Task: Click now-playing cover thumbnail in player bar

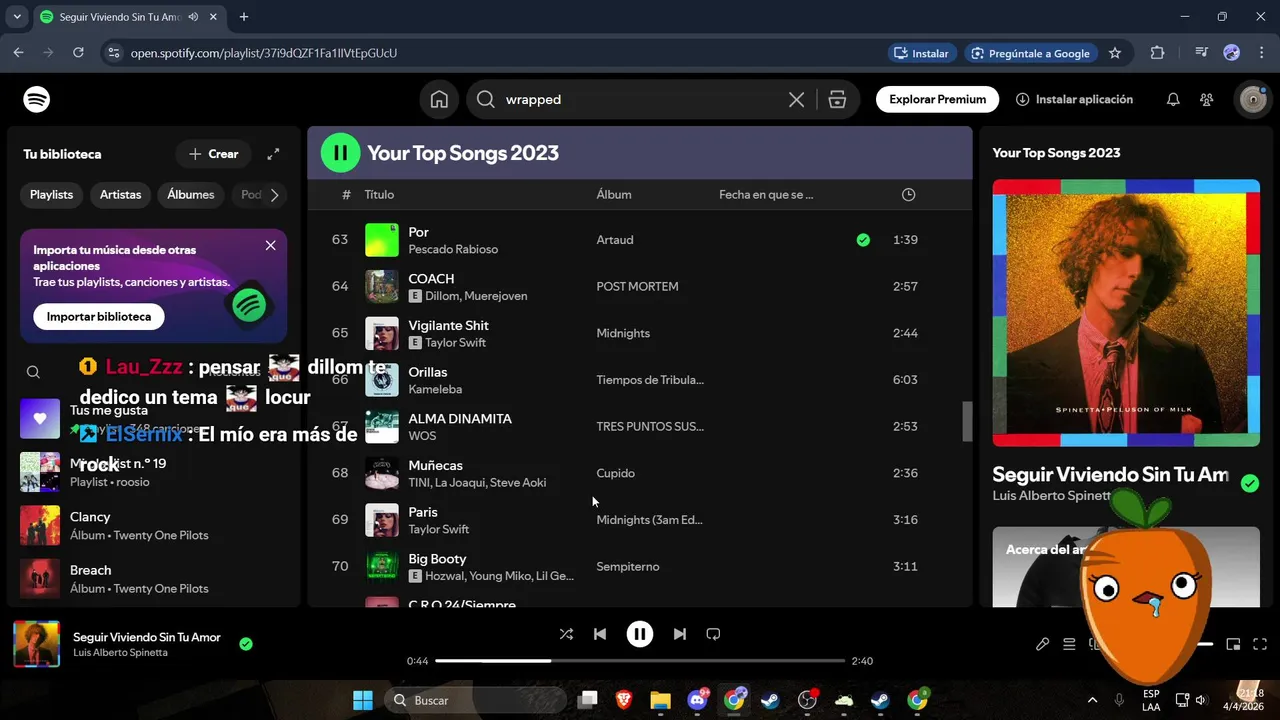Action: (37, 644)
